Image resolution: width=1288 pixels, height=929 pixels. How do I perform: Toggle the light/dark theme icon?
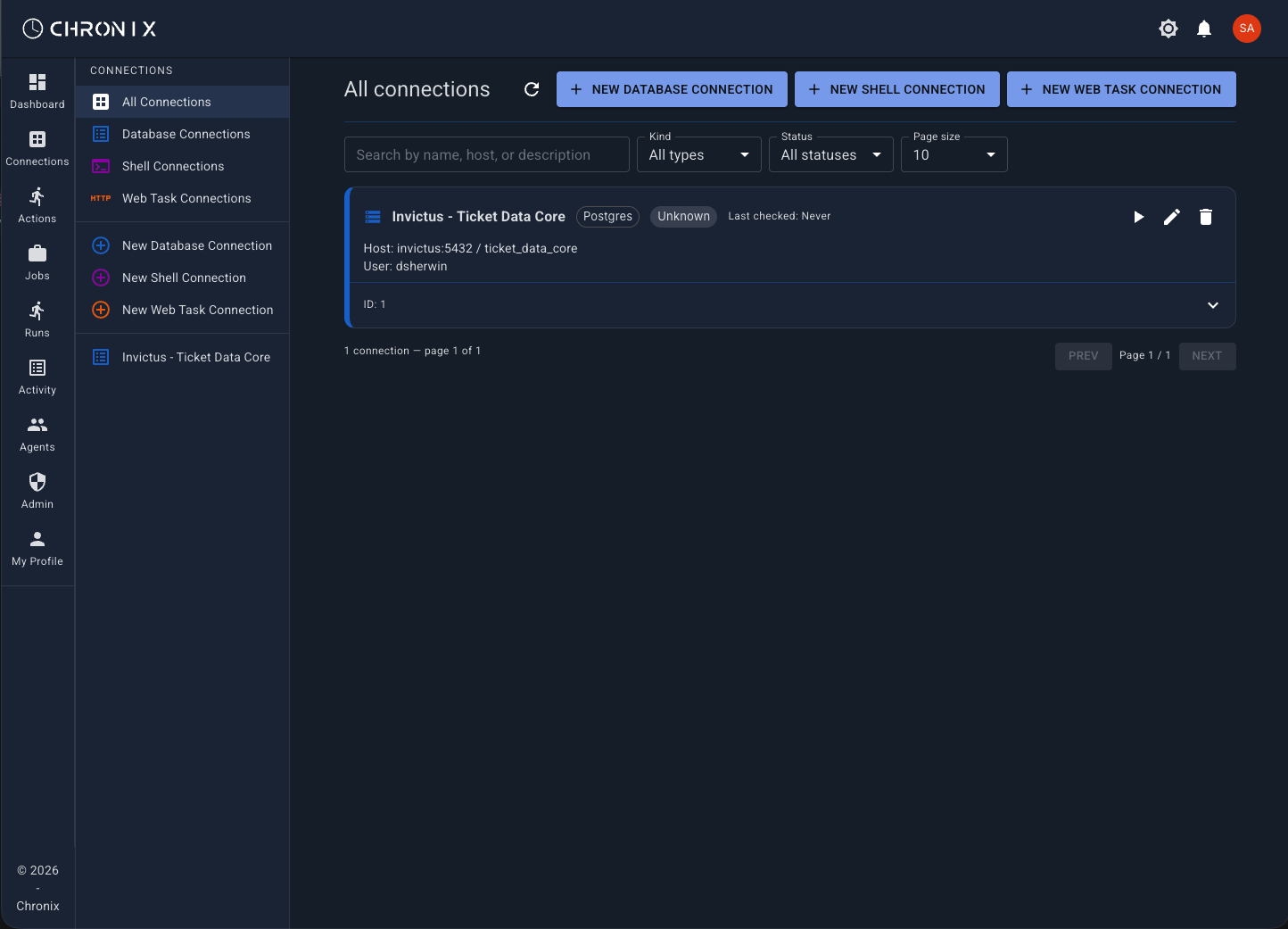[x=1168, y=29]
